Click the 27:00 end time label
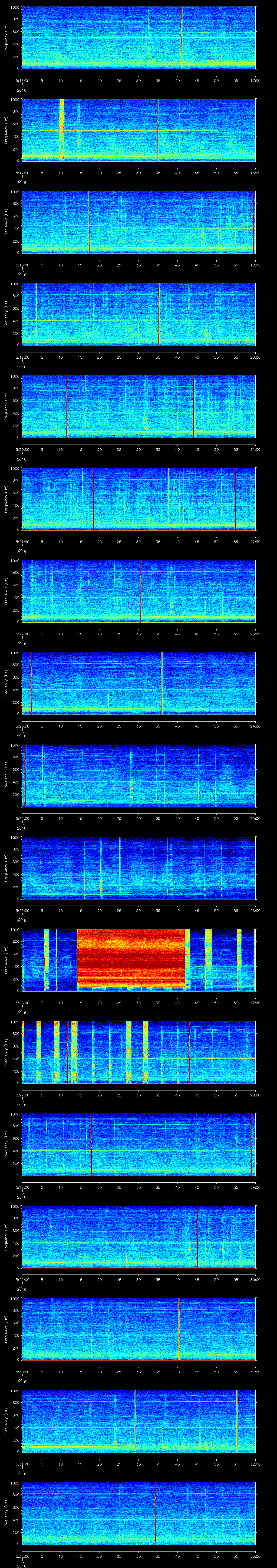The width and height of the screenshot is (277, 1568). click(x=255, y=1003)
